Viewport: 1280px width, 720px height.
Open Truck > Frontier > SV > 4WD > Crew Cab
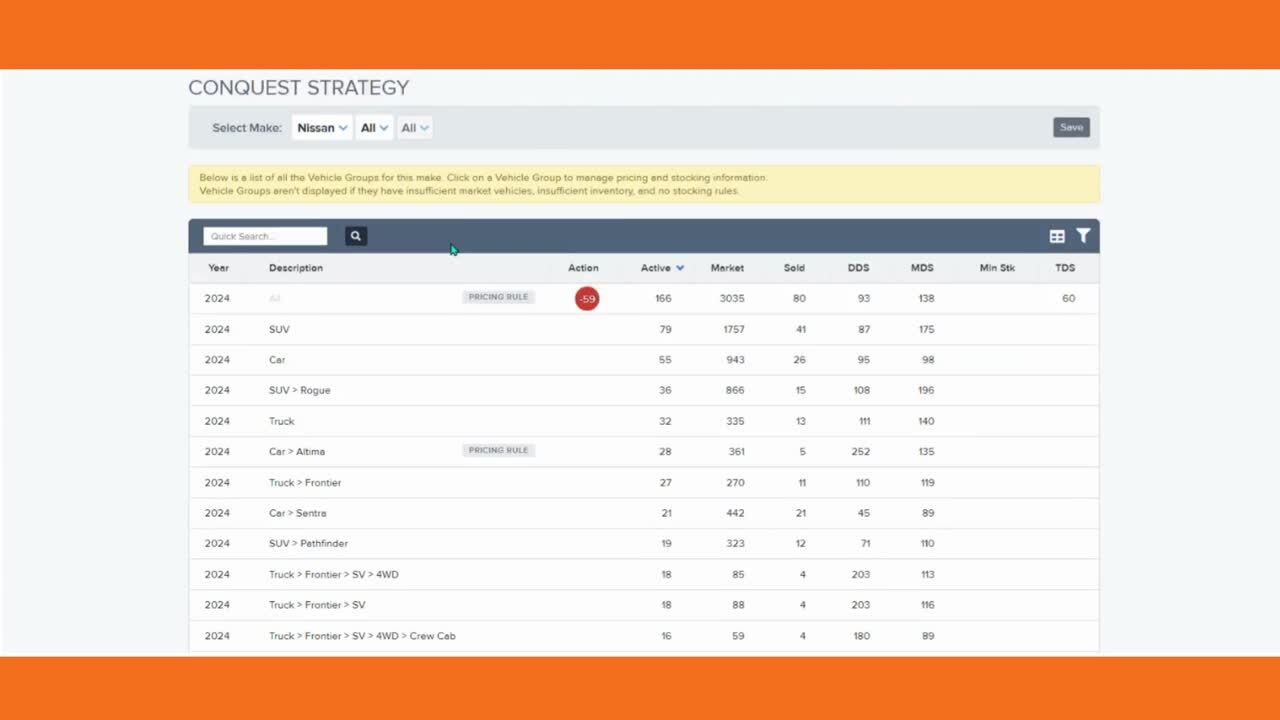362,636
